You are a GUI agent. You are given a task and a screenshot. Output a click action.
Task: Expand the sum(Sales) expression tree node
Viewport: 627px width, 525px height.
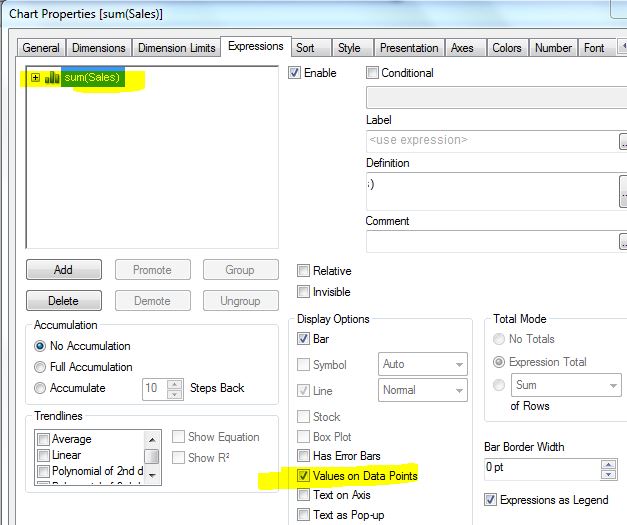tap(36, 78)
